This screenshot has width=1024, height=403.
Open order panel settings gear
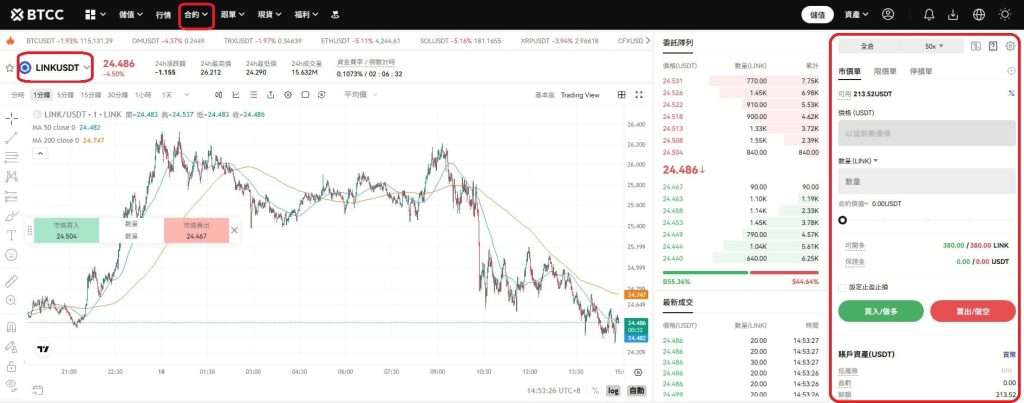(x=1010, y=46)
